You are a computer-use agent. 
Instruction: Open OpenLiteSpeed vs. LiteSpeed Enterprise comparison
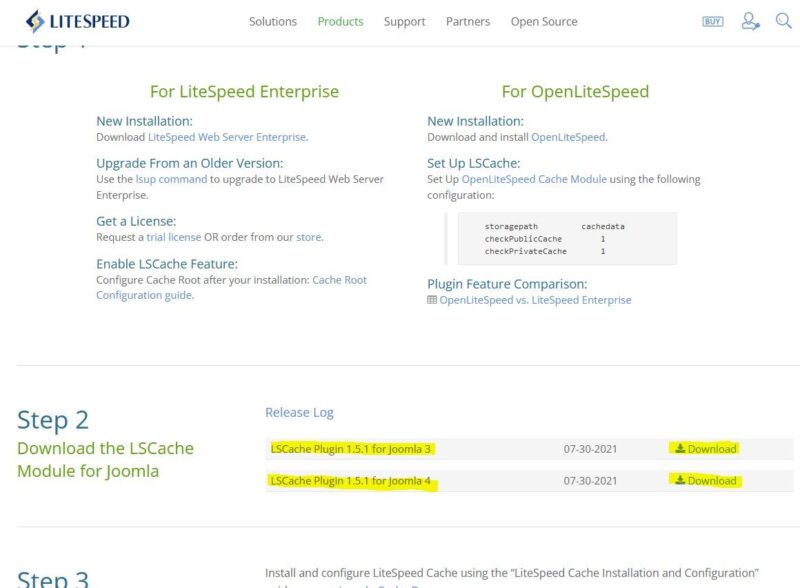(535, 300)
